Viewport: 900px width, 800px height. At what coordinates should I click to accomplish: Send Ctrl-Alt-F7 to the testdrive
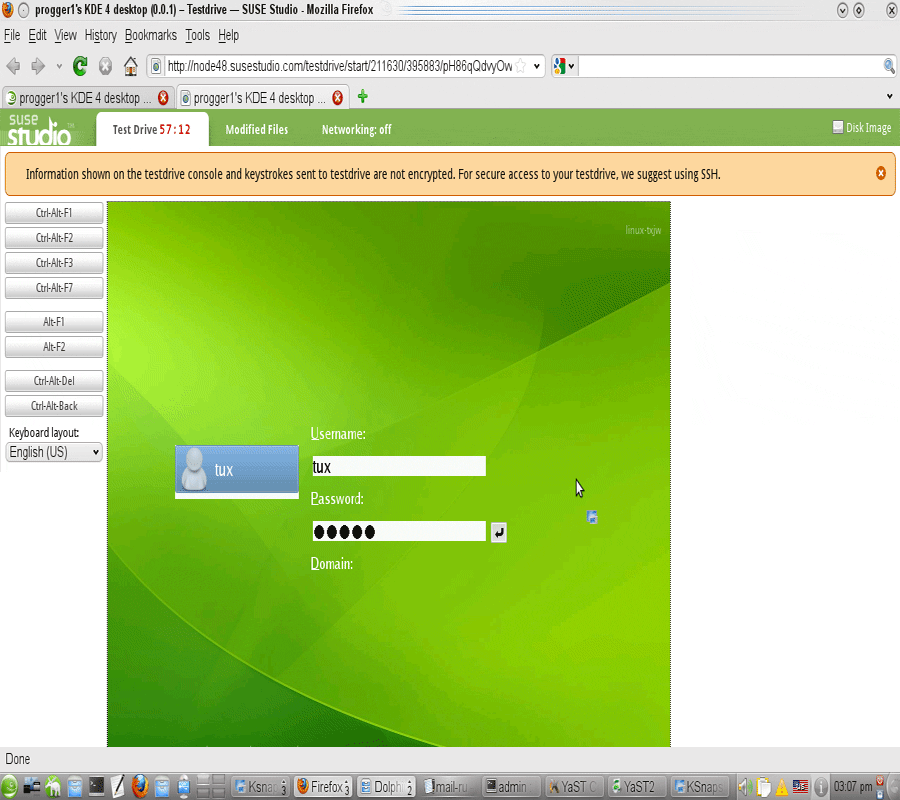point(54,288)
